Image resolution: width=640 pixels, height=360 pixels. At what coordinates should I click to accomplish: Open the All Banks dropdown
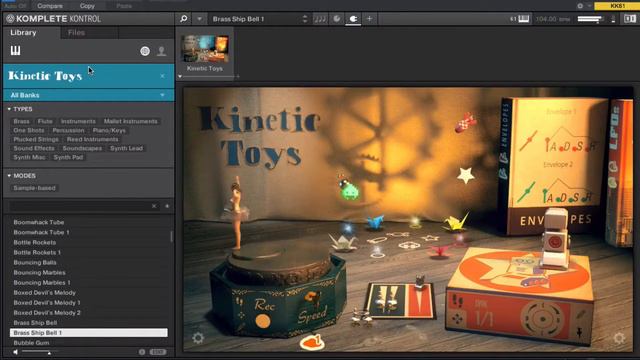(89, 95)
